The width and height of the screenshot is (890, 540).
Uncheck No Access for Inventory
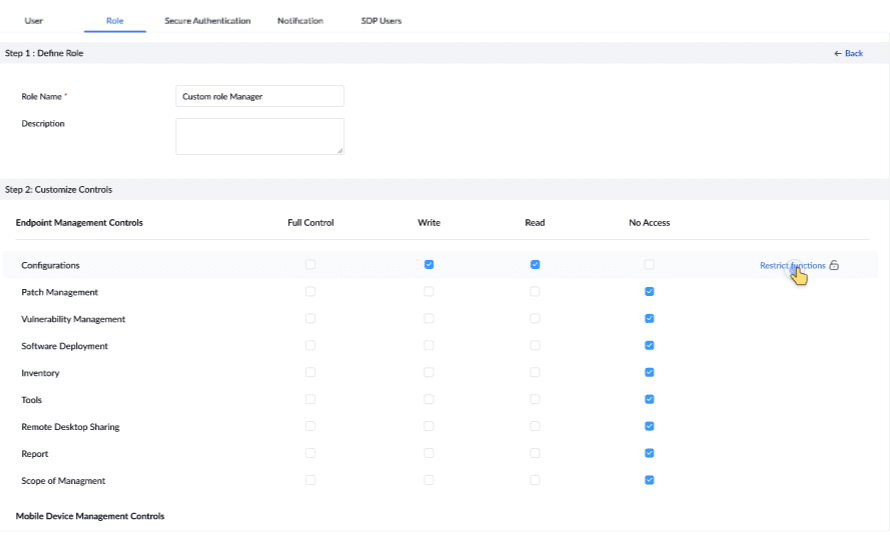click(x=649, y=372)
